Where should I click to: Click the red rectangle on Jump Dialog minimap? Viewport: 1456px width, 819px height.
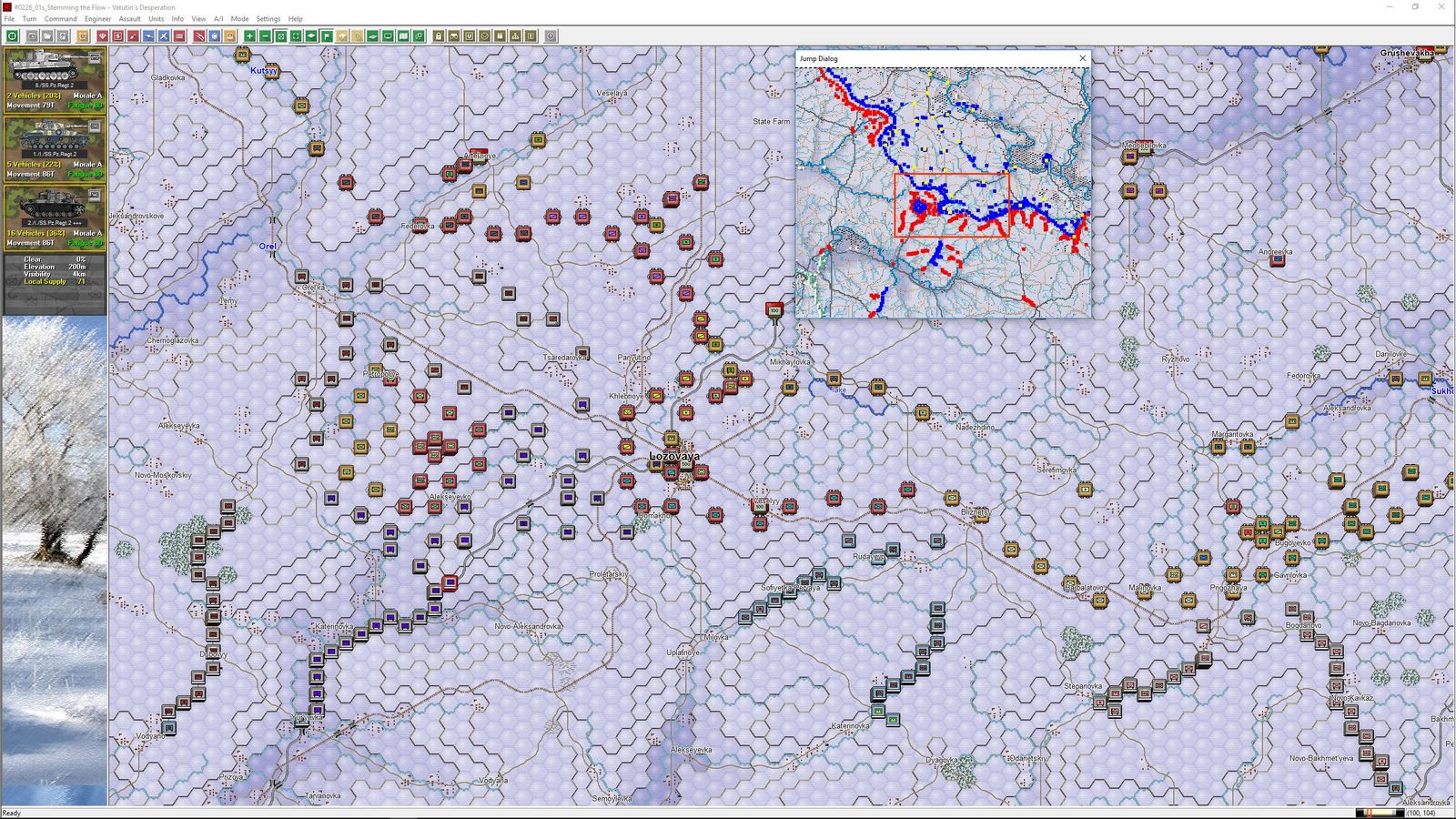(952, 205)
